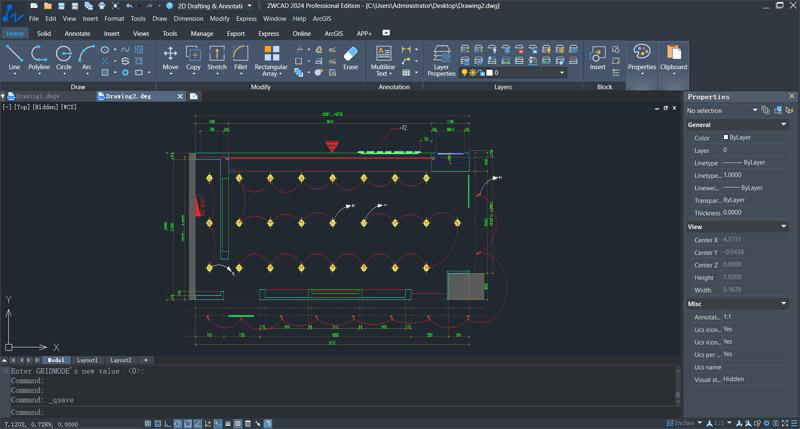Select the Circle tool
This screenshot has width=800, height=429.
[63, 58]
